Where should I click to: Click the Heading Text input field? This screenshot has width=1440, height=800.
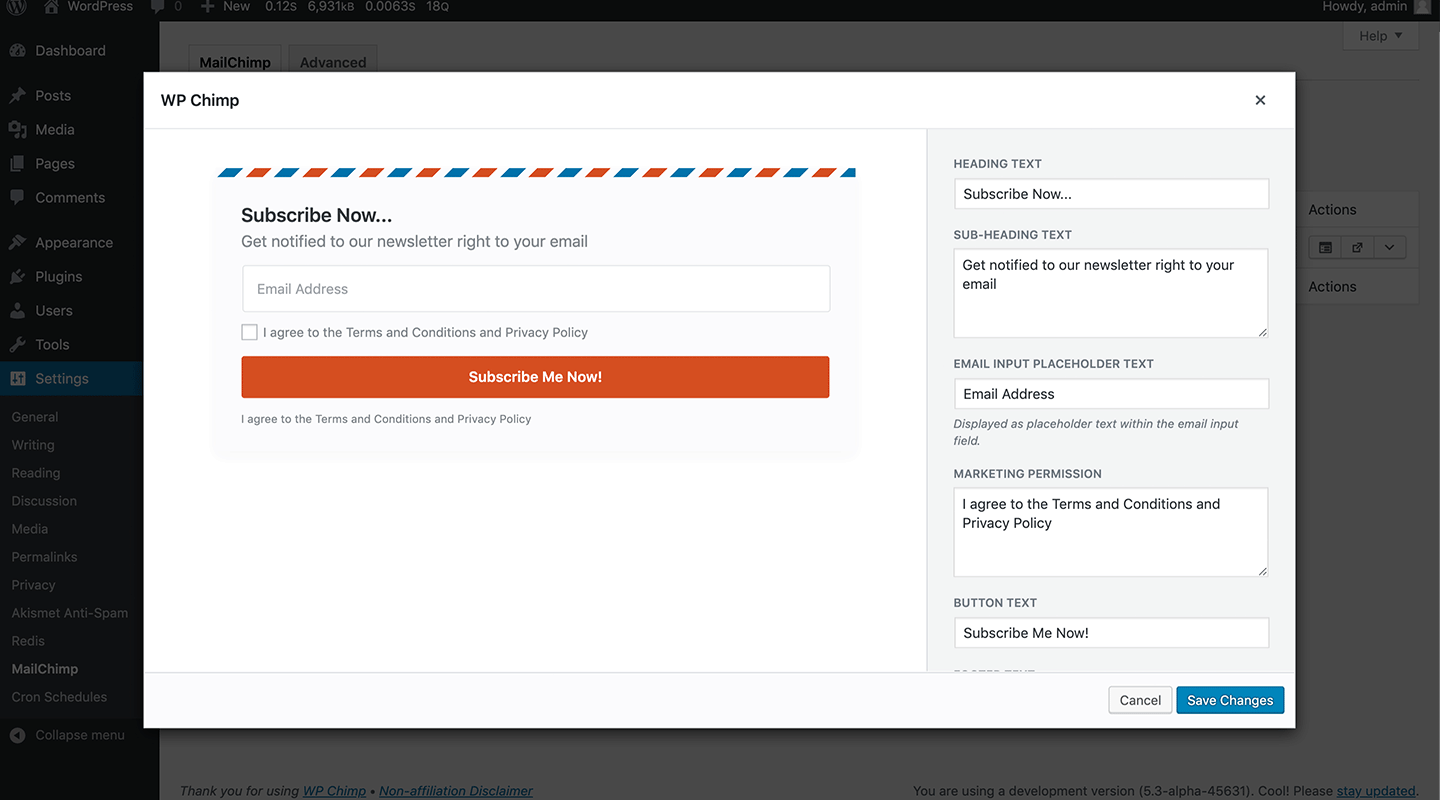[1111, 194]
